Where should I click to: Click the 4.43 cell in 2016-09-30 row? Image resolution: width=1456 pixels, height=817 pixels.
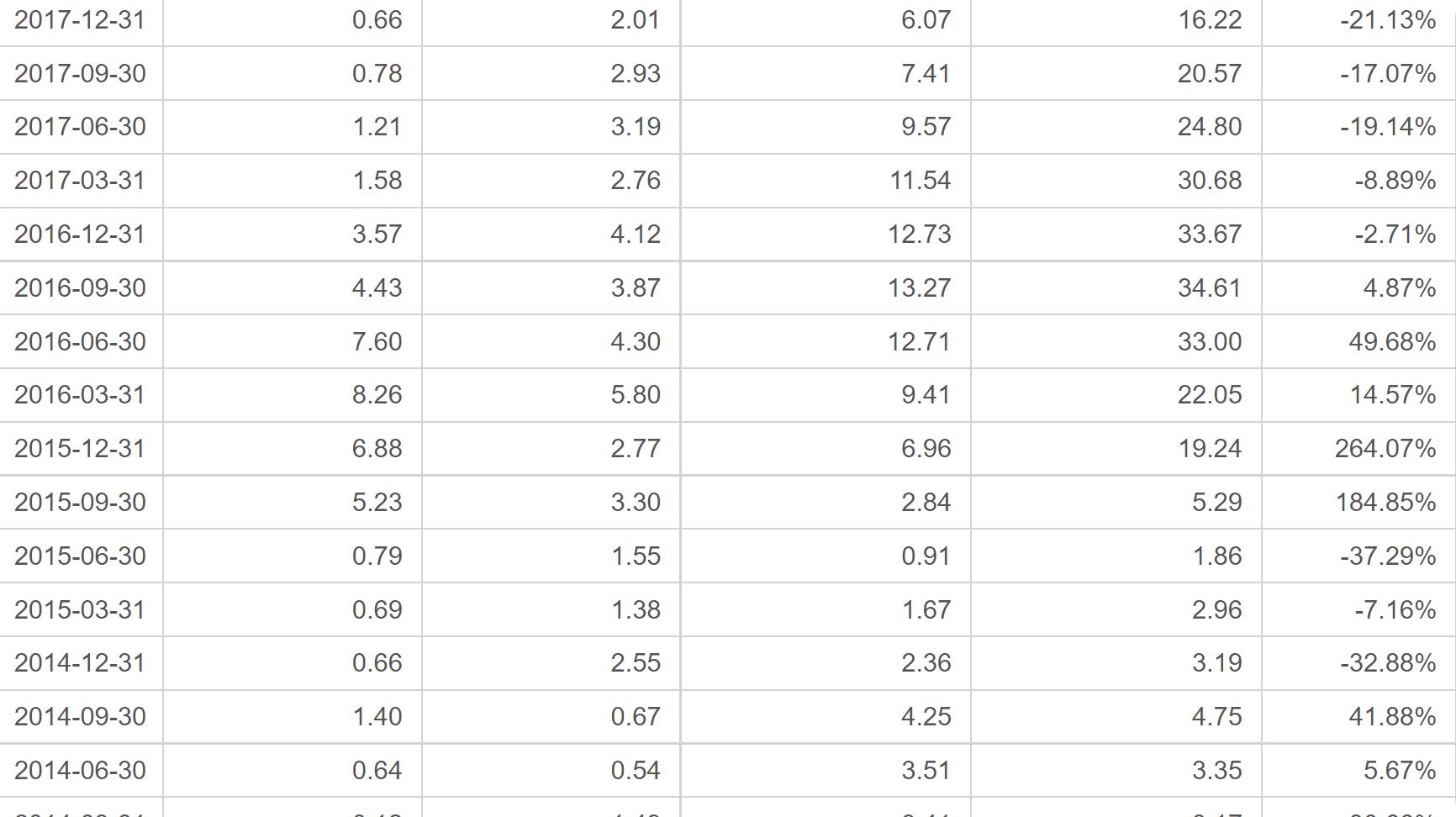293,288
